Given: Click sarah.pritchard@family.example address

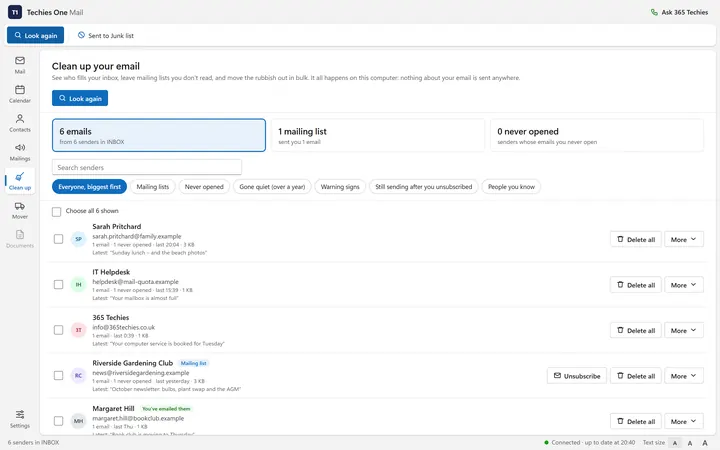Looking at the screenshot, I should 137,236.
